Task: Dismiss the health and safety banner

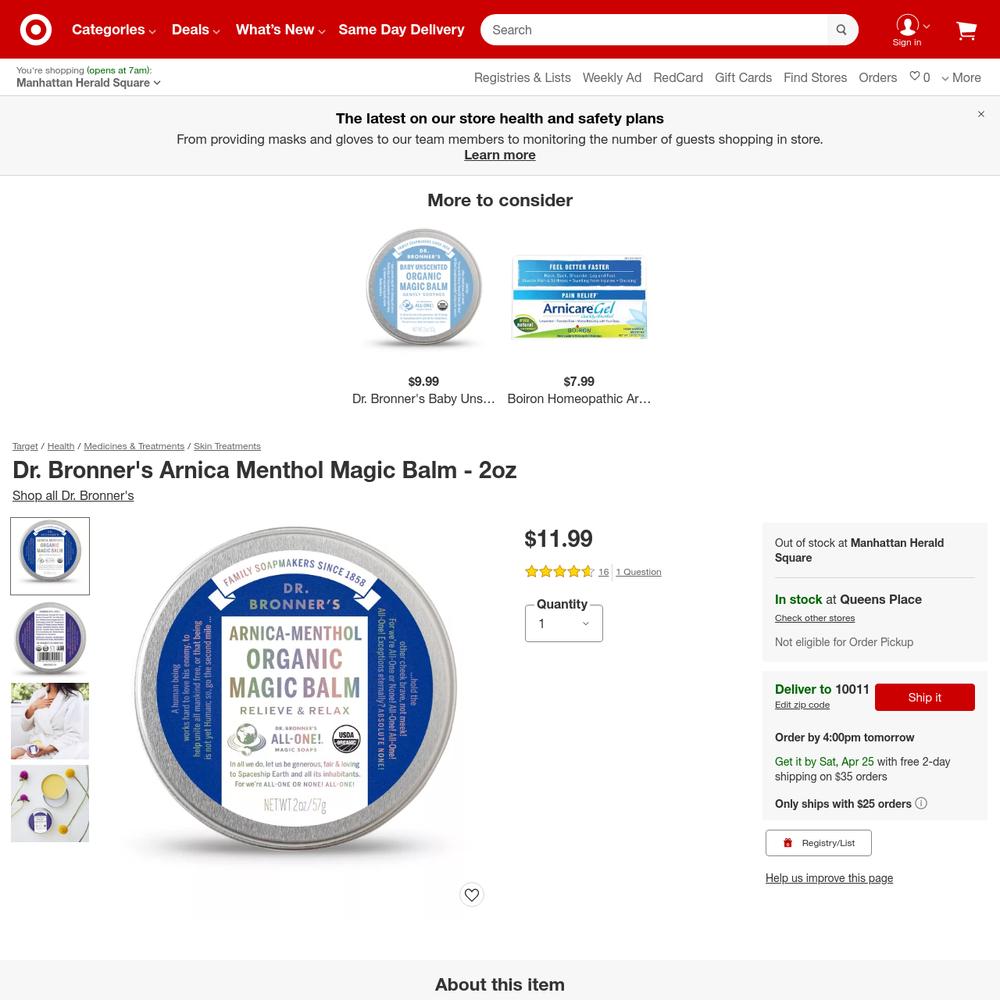Action: point(981,114)
